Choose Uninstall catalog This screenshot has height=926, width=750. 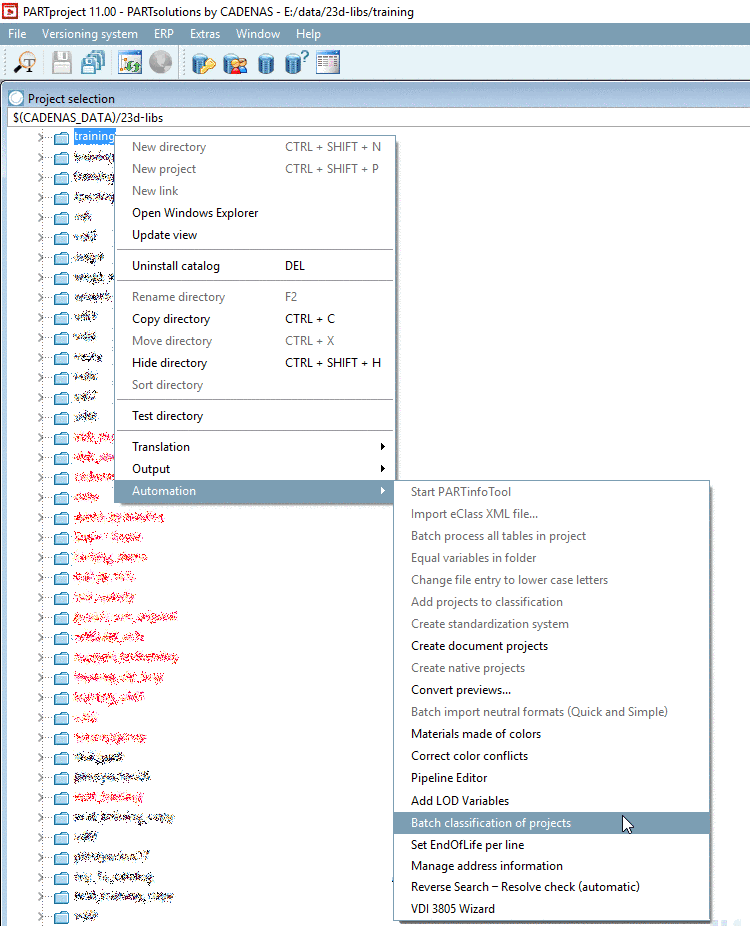pos(256,266)
